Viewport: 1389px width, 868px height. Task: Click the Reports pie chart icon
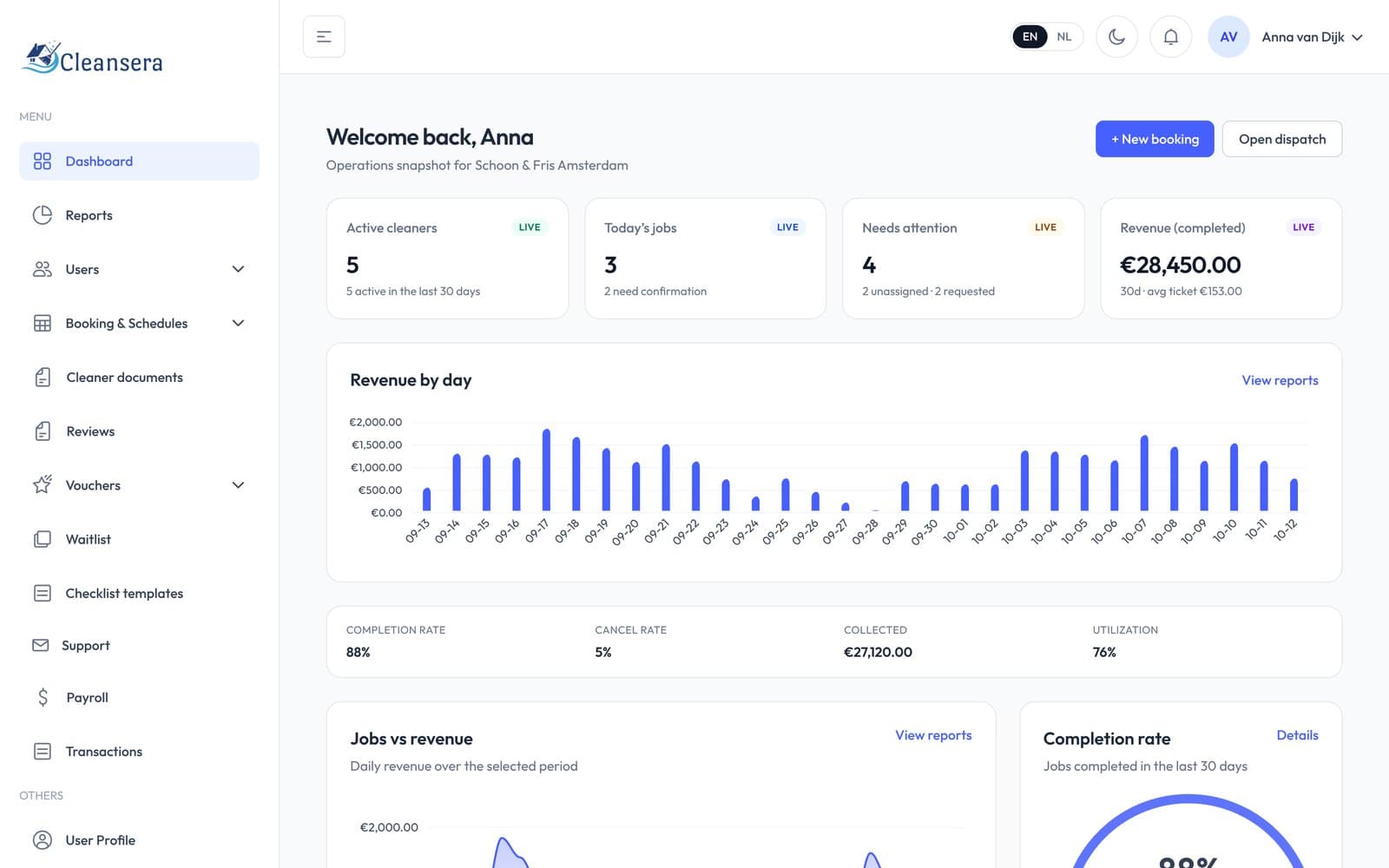pos(42,215)
